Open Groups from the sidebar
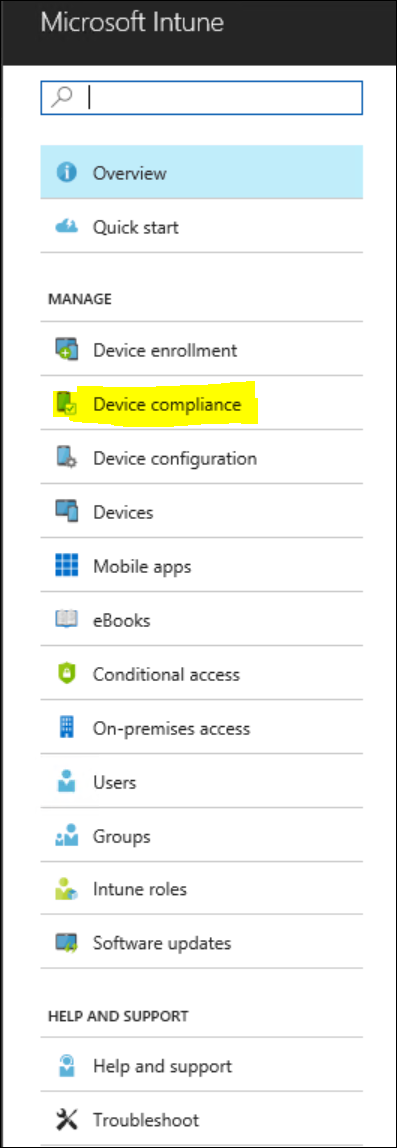Image resolution: width=397 pixels, height=1148 pixels. coord(201,836)
